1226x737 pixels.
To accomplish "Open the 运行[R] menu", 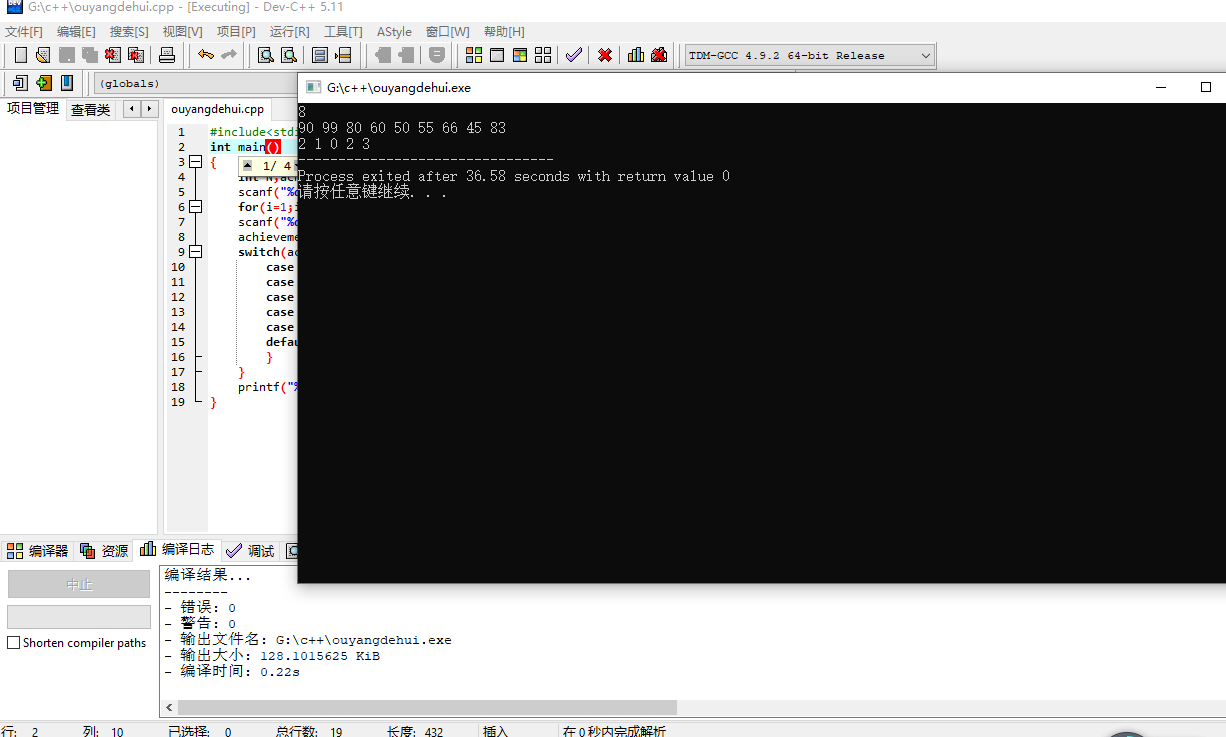I will [x=289, y=32].
